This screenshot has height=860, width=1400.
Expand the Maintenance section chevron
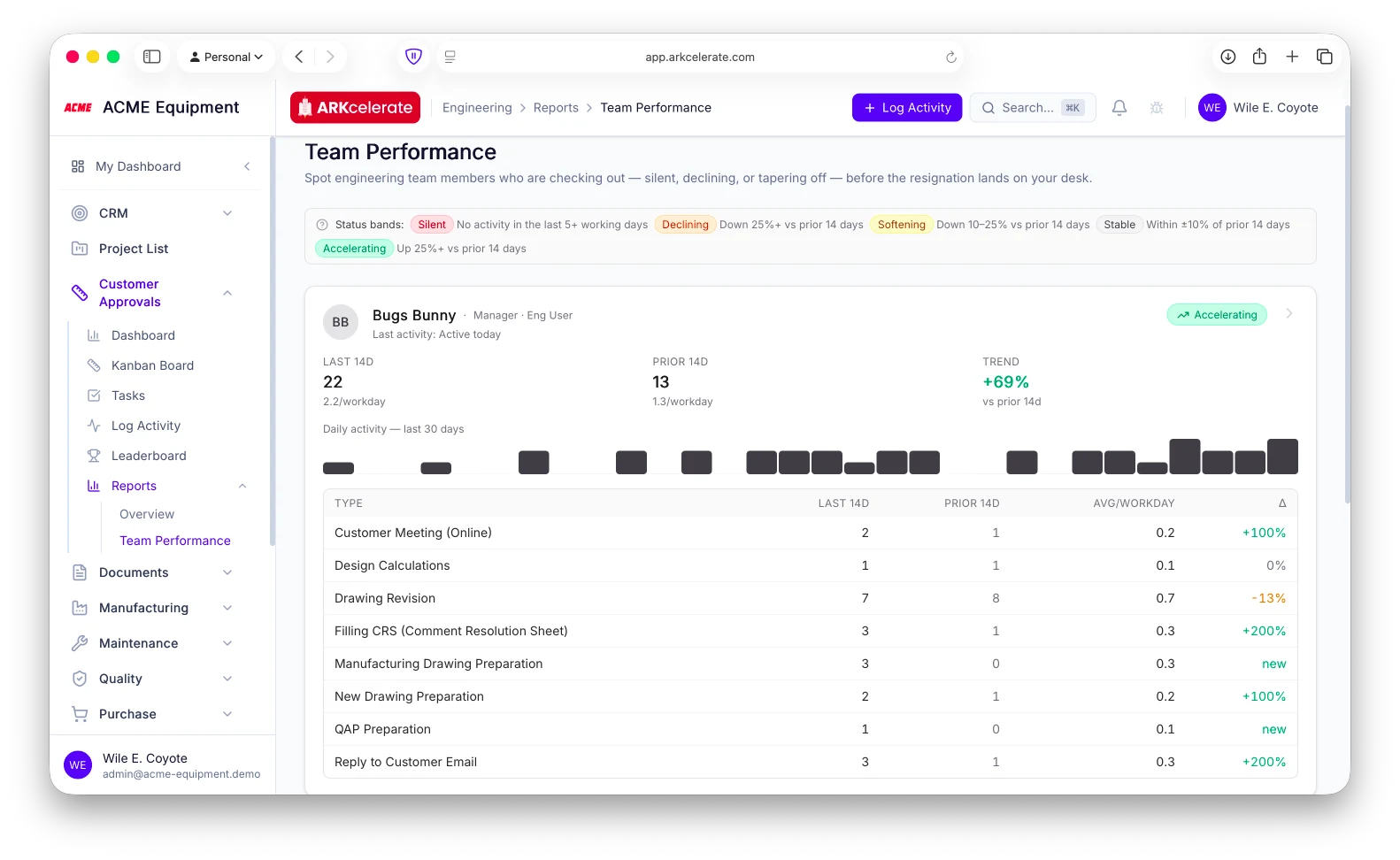tap(227, 643)
